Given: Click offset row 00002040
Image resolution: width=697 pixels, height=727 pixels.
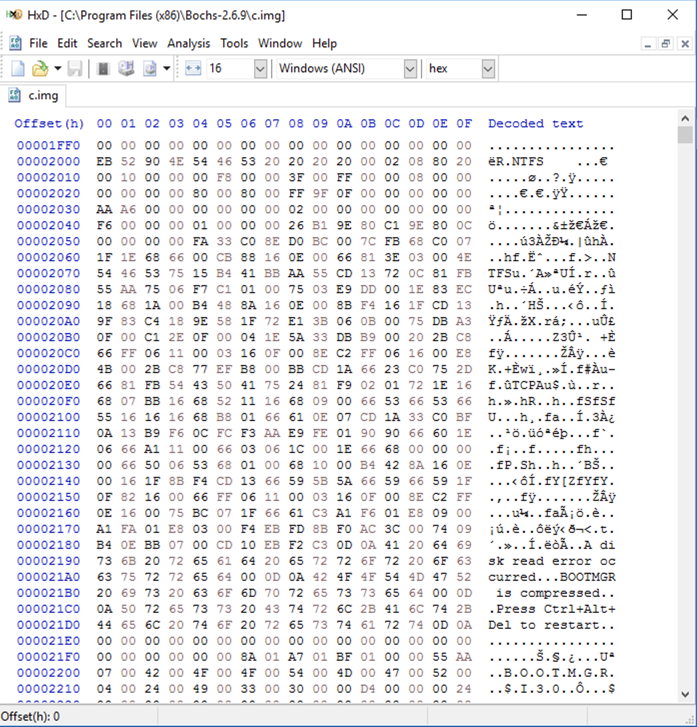Looking at the screenshot, I should tap(48, 226).
